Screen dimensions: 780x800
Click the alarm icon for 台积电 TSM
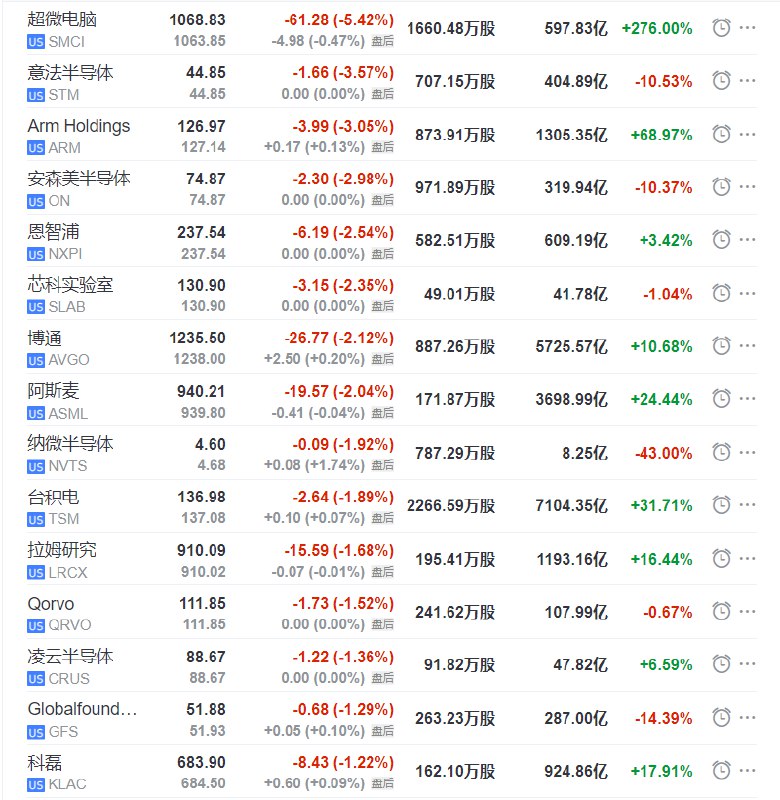[x=721, y=505]
